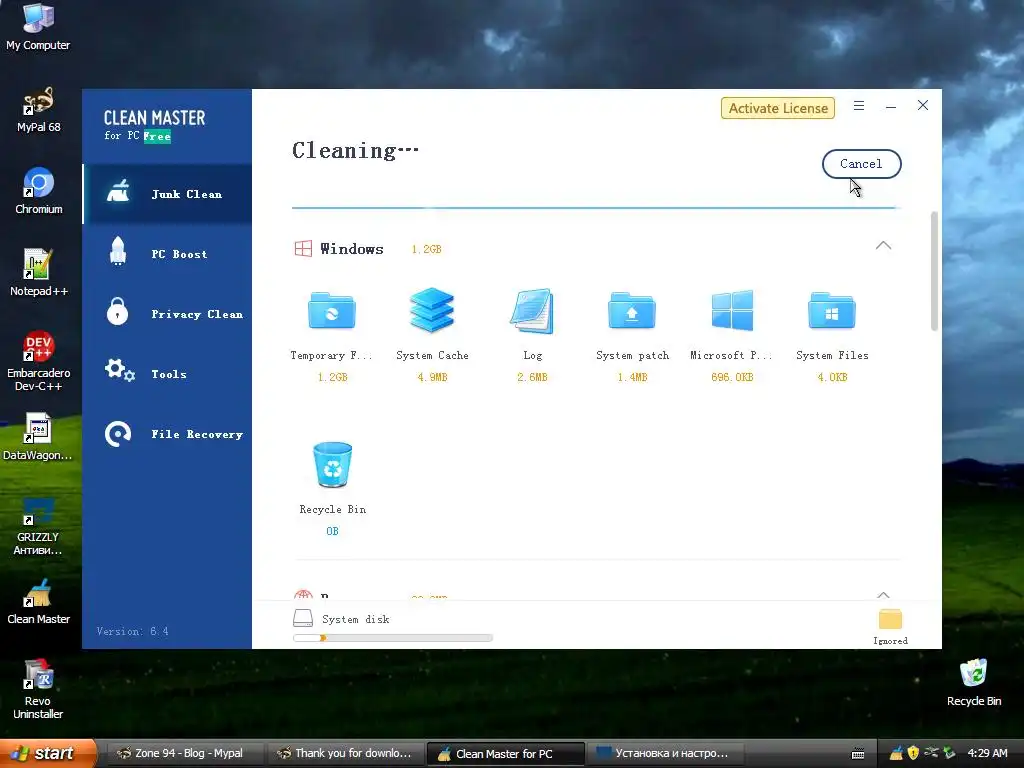Select MyPal 68 desktop icon
This screenshot has width=1024, height=768.
(39, 110)
